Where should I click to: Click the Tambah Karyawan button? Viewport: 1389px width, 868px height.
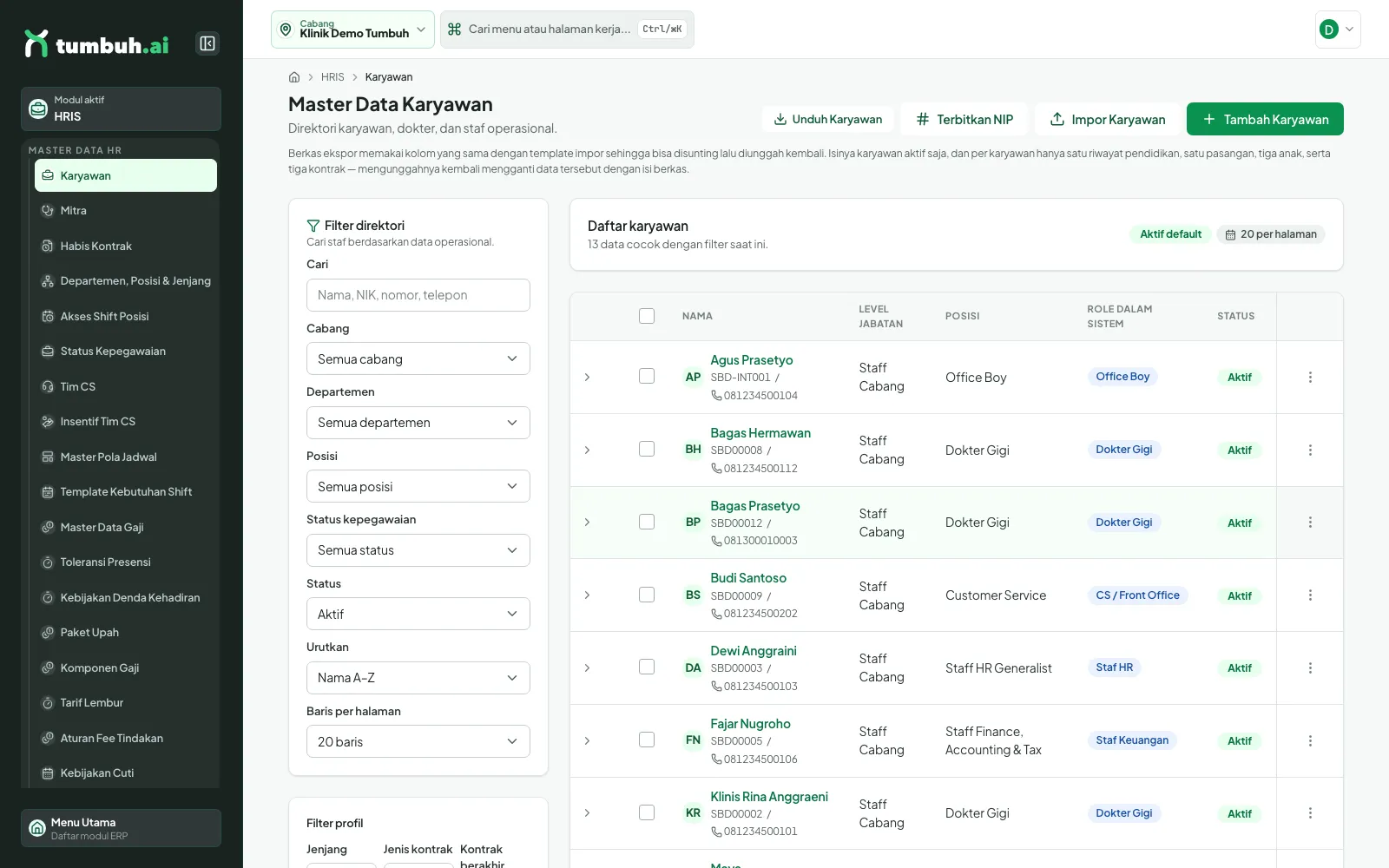point(1265,119)
